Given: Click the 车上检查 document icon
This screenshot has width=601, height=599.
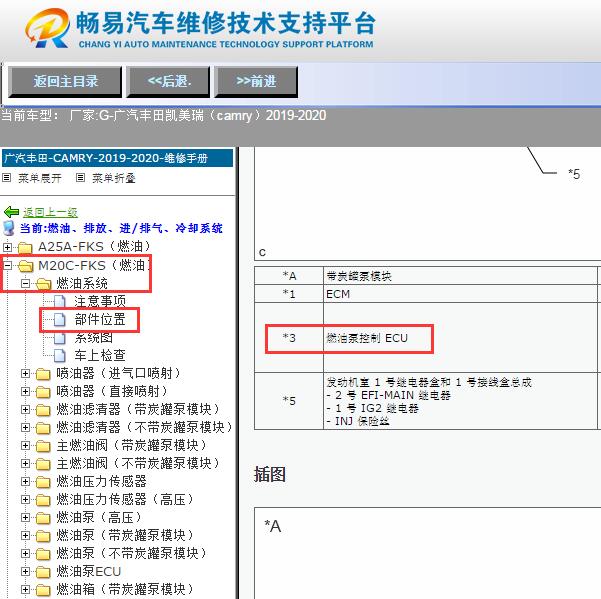Looking at the screenshot, I should [x=59, y=355].
